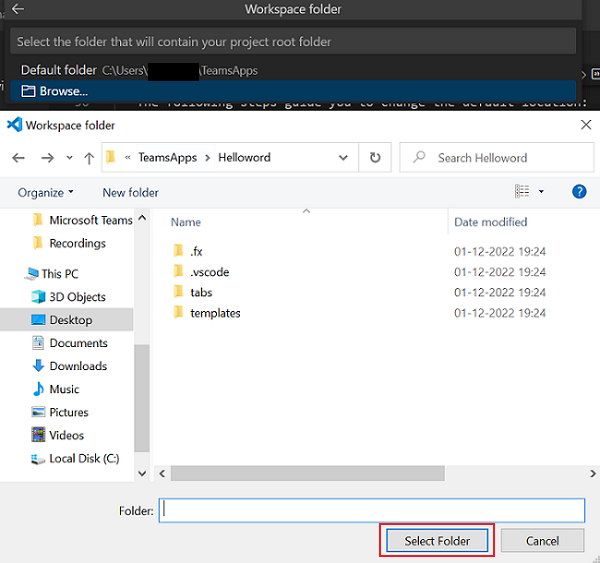This screenshot has width=600, height=563.
Task: Click the templates folder icon
Action: coord(178,312)
